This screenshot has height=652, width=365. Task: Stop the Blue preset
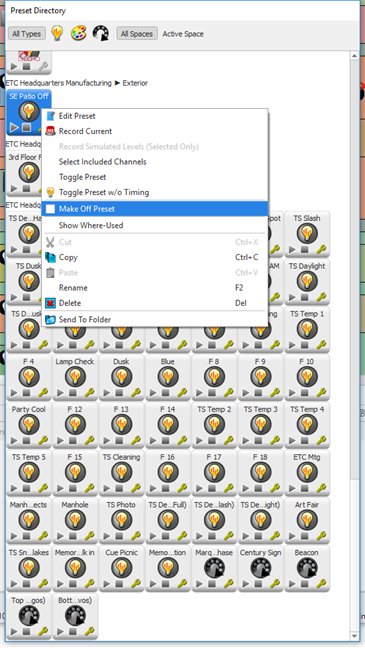click(x=165, y=393)
